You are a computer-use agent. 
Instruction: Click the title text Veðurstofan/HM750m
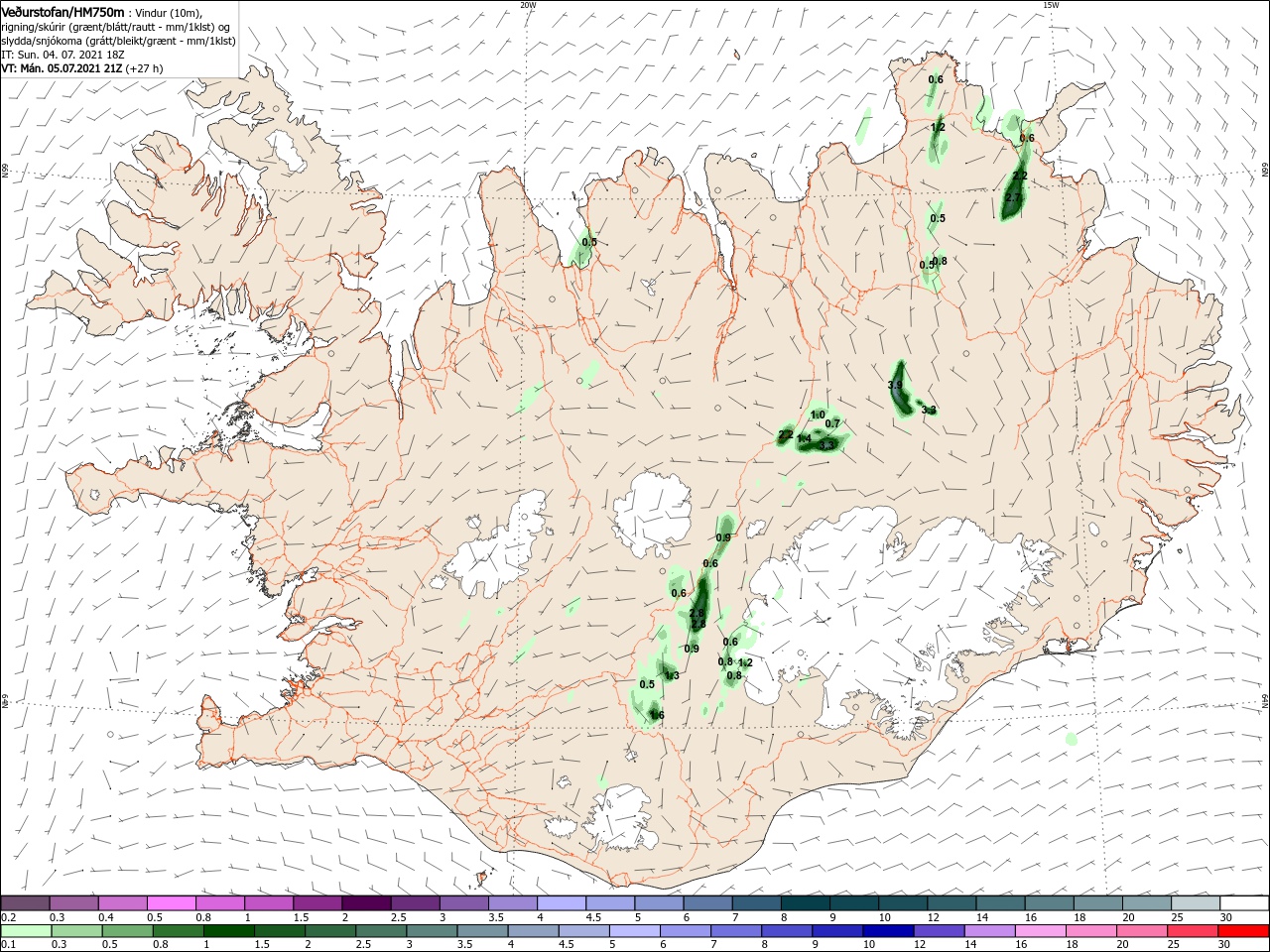tap(63, 12)
